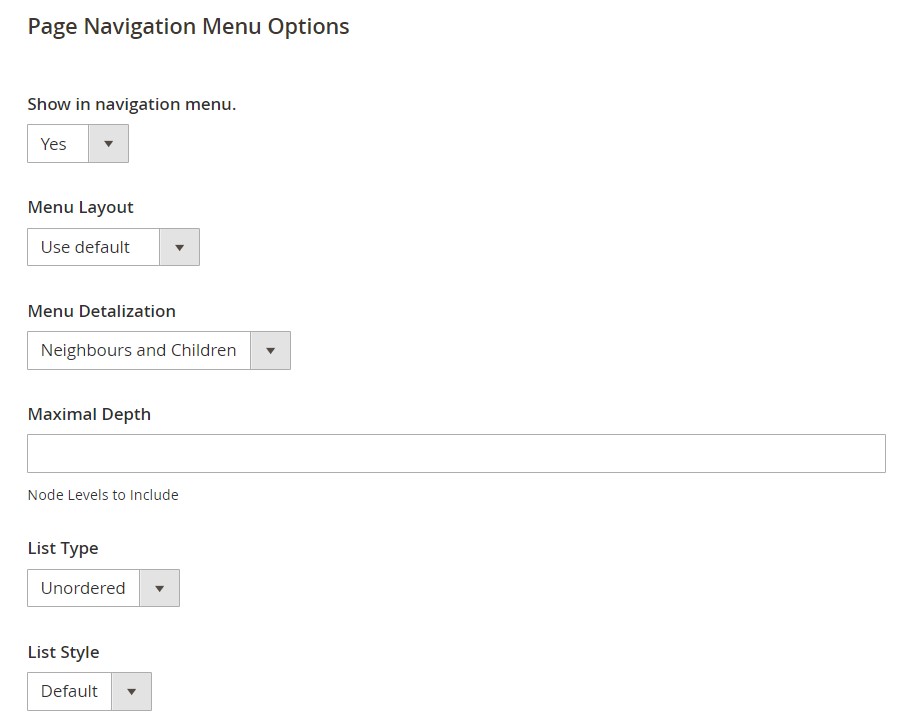Click the List Style dropdown arrow
Image resolution: width=905 pixels, height=718 pixels.
[x=131, y=692]
